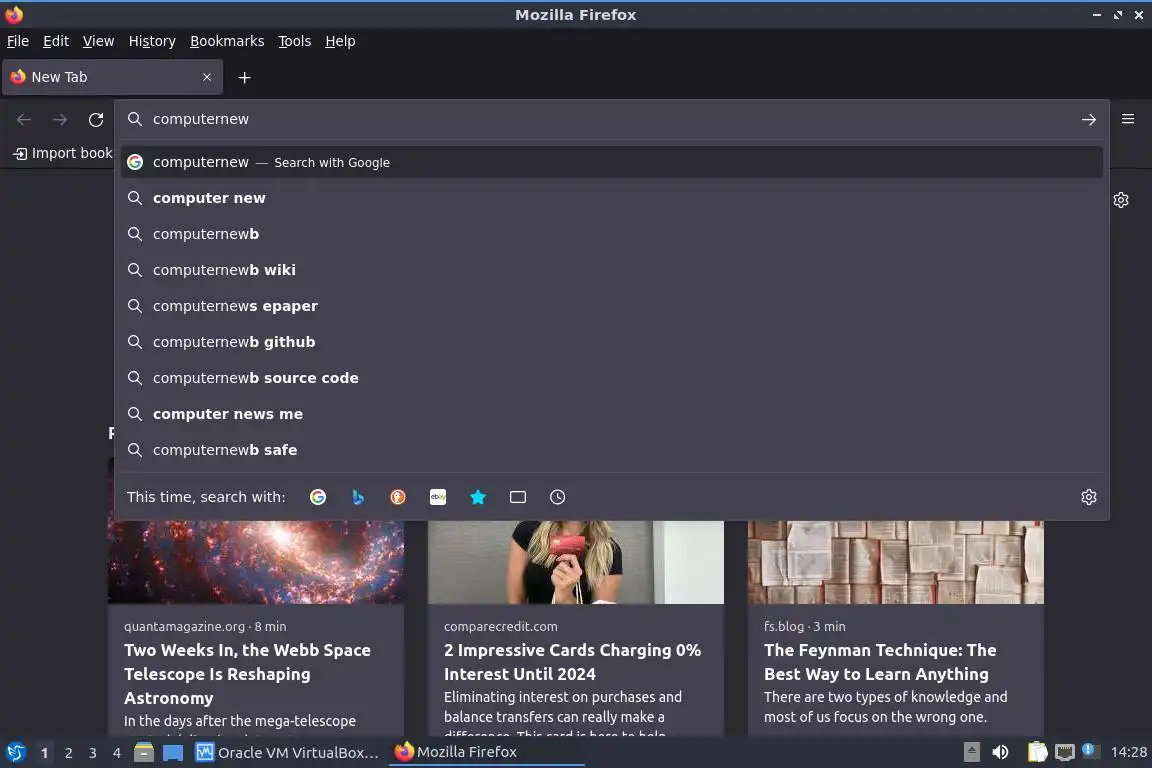Image resolution: width=1152 pixels, height=768 pixels.
Task: Open the View menu
Action: pyautogui.click(x=98, y=41)
